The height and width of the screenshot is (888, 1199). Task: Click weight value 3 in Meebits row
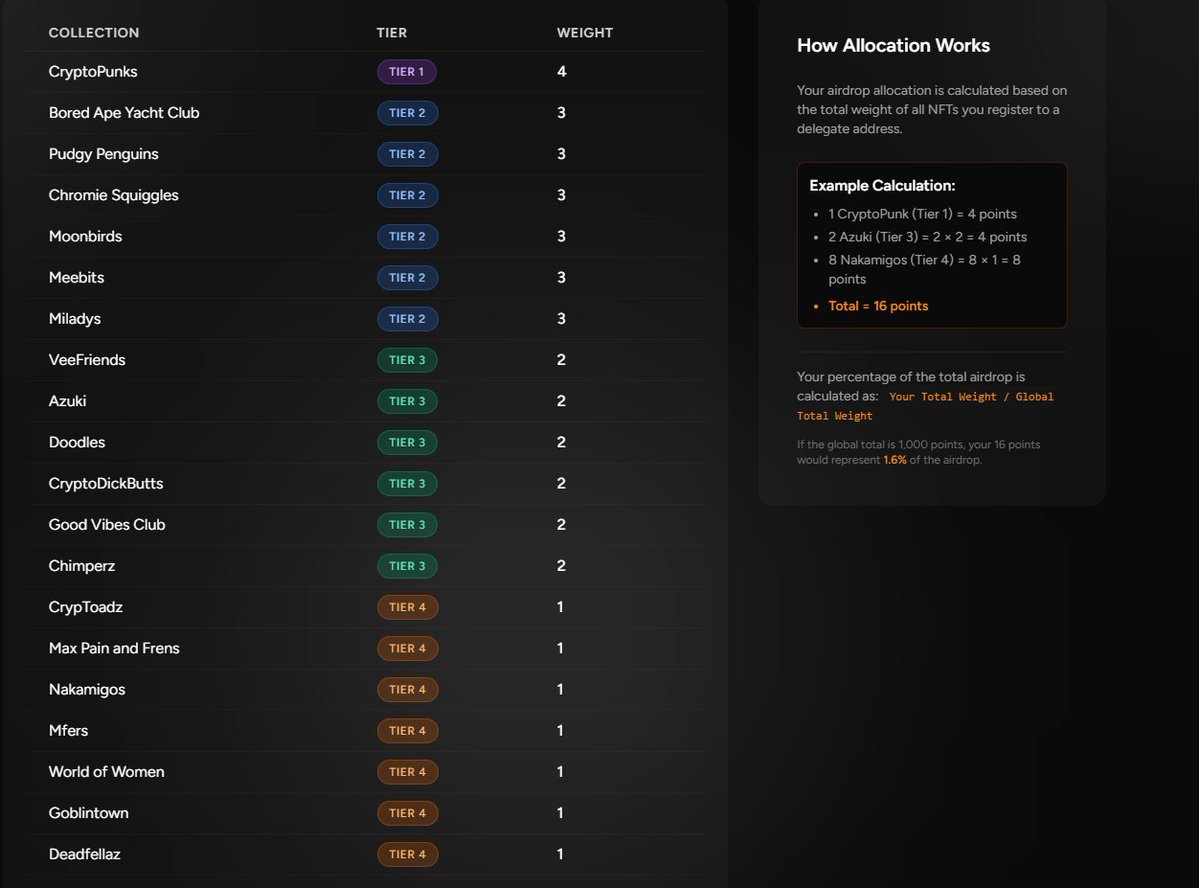point(561,278)
